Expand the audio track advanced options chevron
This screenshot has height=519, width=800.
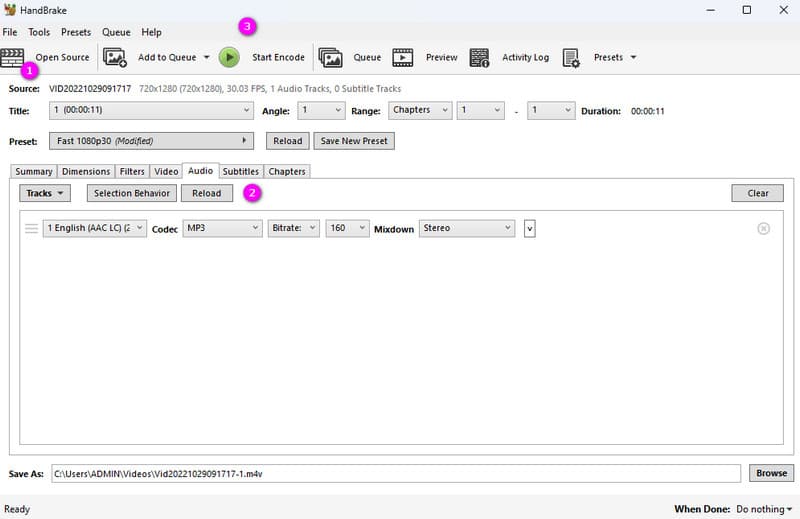coord(530,229)
